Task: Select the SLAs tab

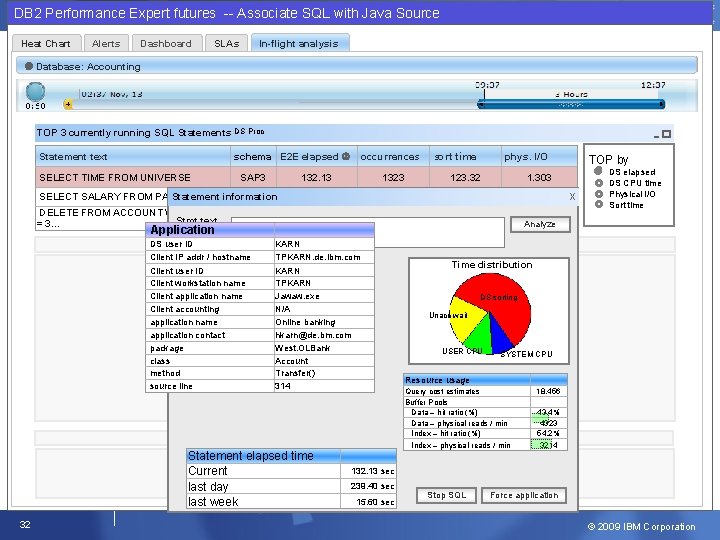Action: [x=226, y=43]
